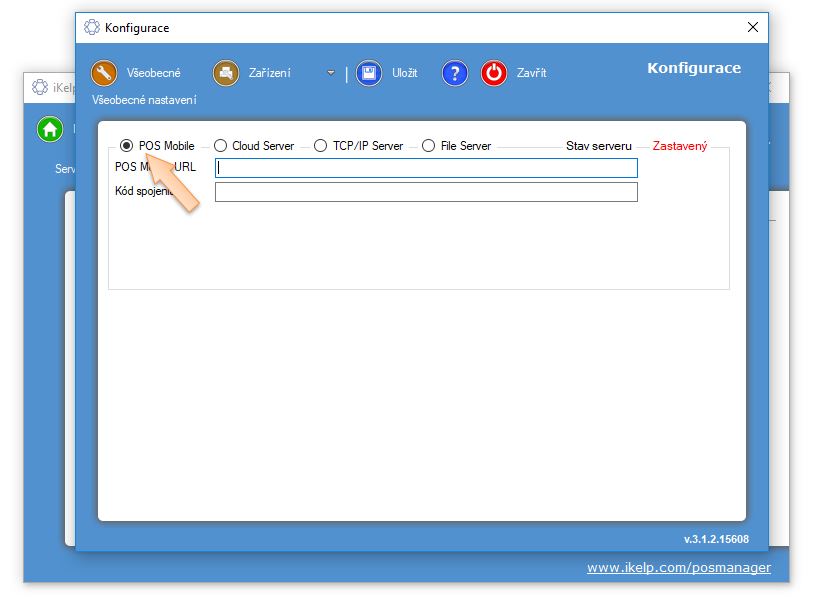Click the Konfigurace title bar app icon

[x=92, y=28]
